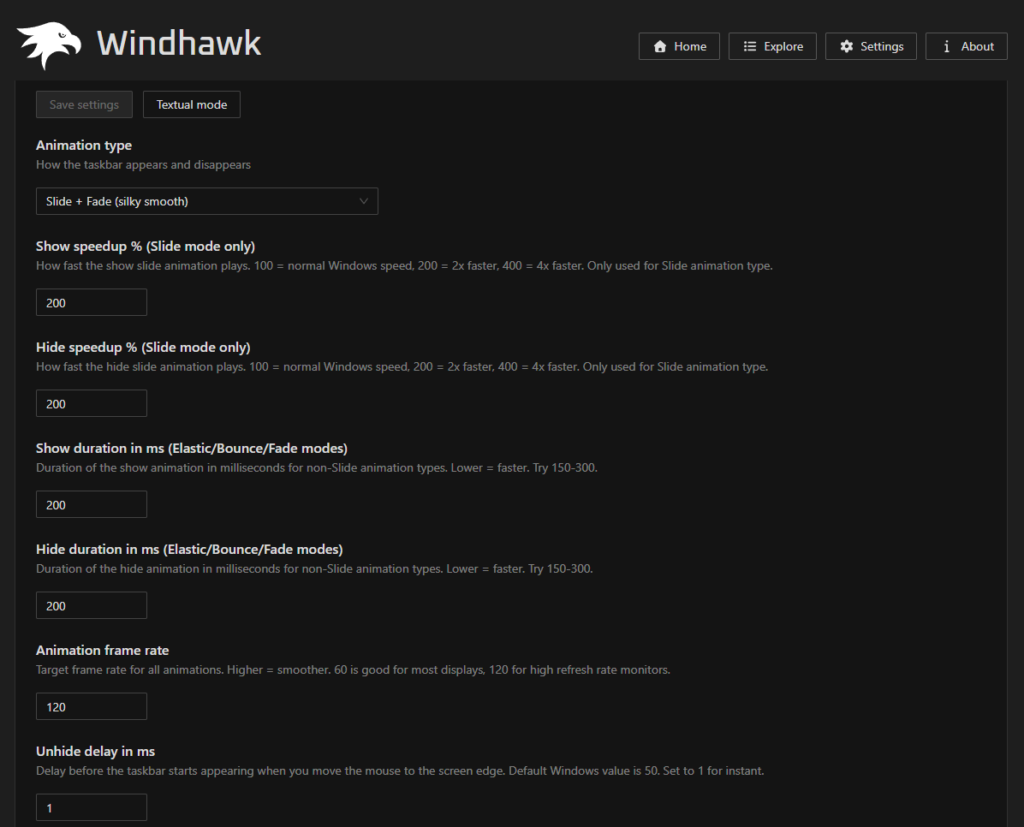The height and width of the screenshot is (827, 1024).
Task: Click the info icon in About button
Action: pos(946,46)
